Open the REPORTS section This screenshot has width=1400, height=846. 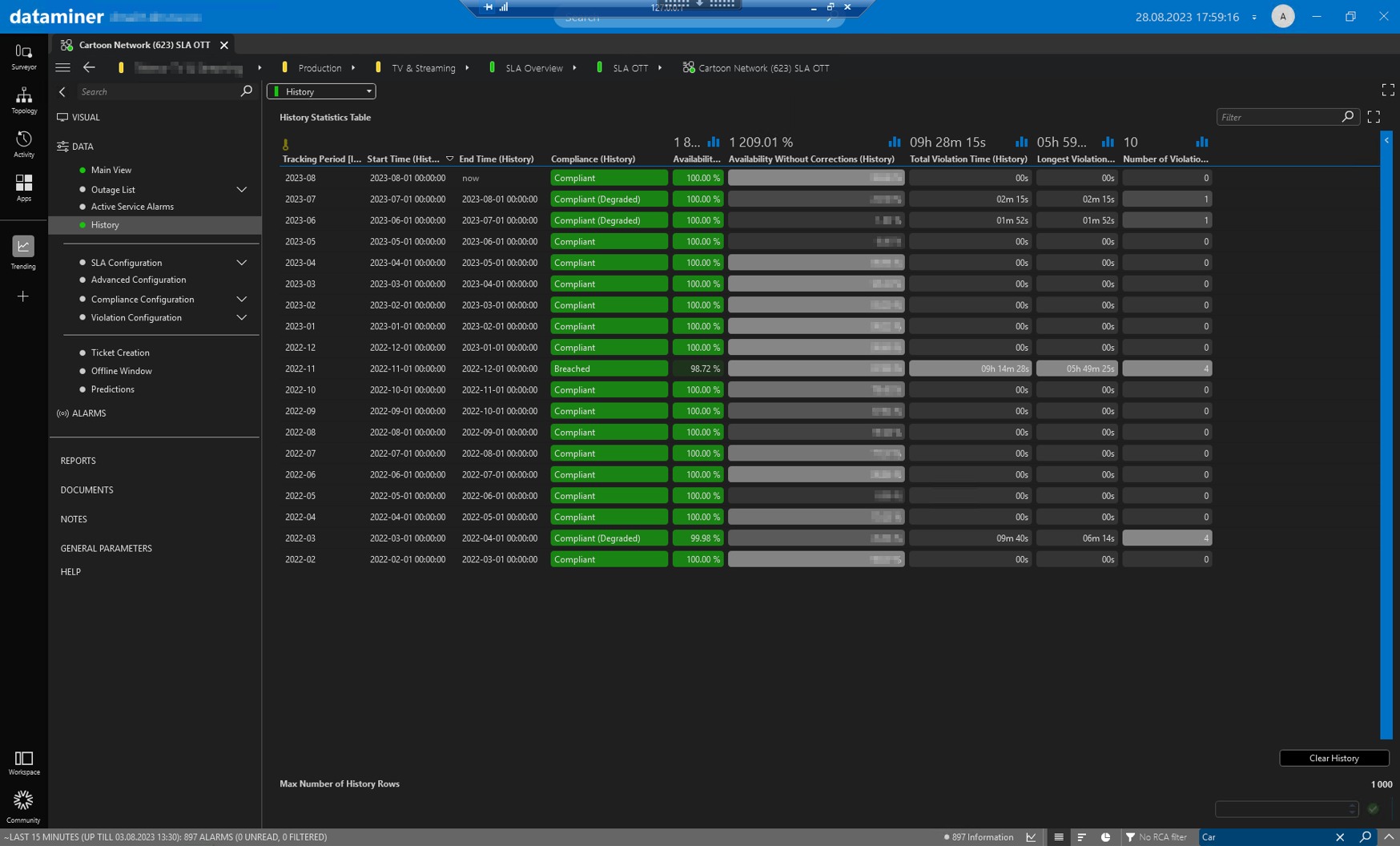tap(78, 461)
